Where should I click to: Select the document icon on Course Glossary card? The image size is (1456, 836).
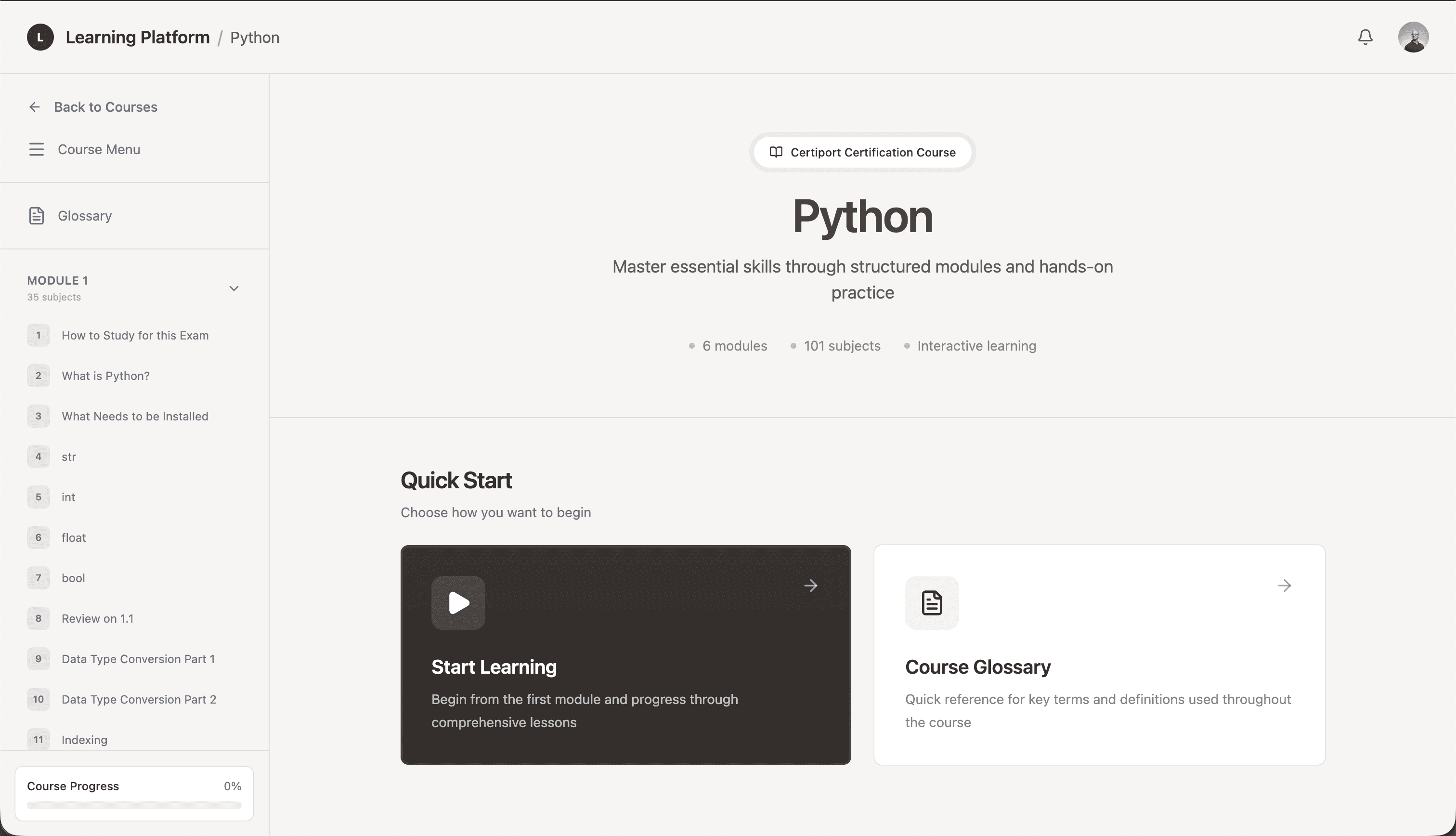tap(932, 603)
